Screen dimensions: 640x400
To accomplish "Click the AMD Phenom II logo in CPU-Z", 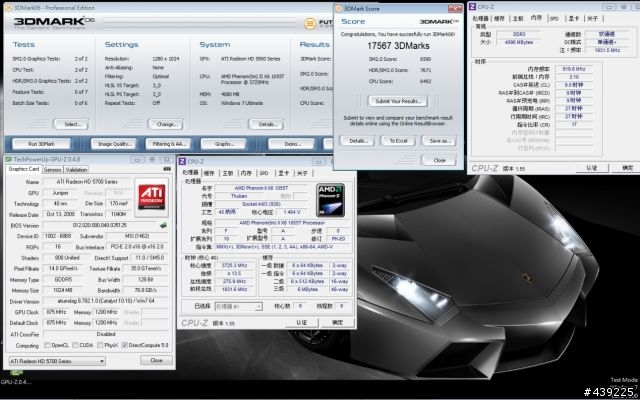I will pyautogui.click(x=330, y=200).
